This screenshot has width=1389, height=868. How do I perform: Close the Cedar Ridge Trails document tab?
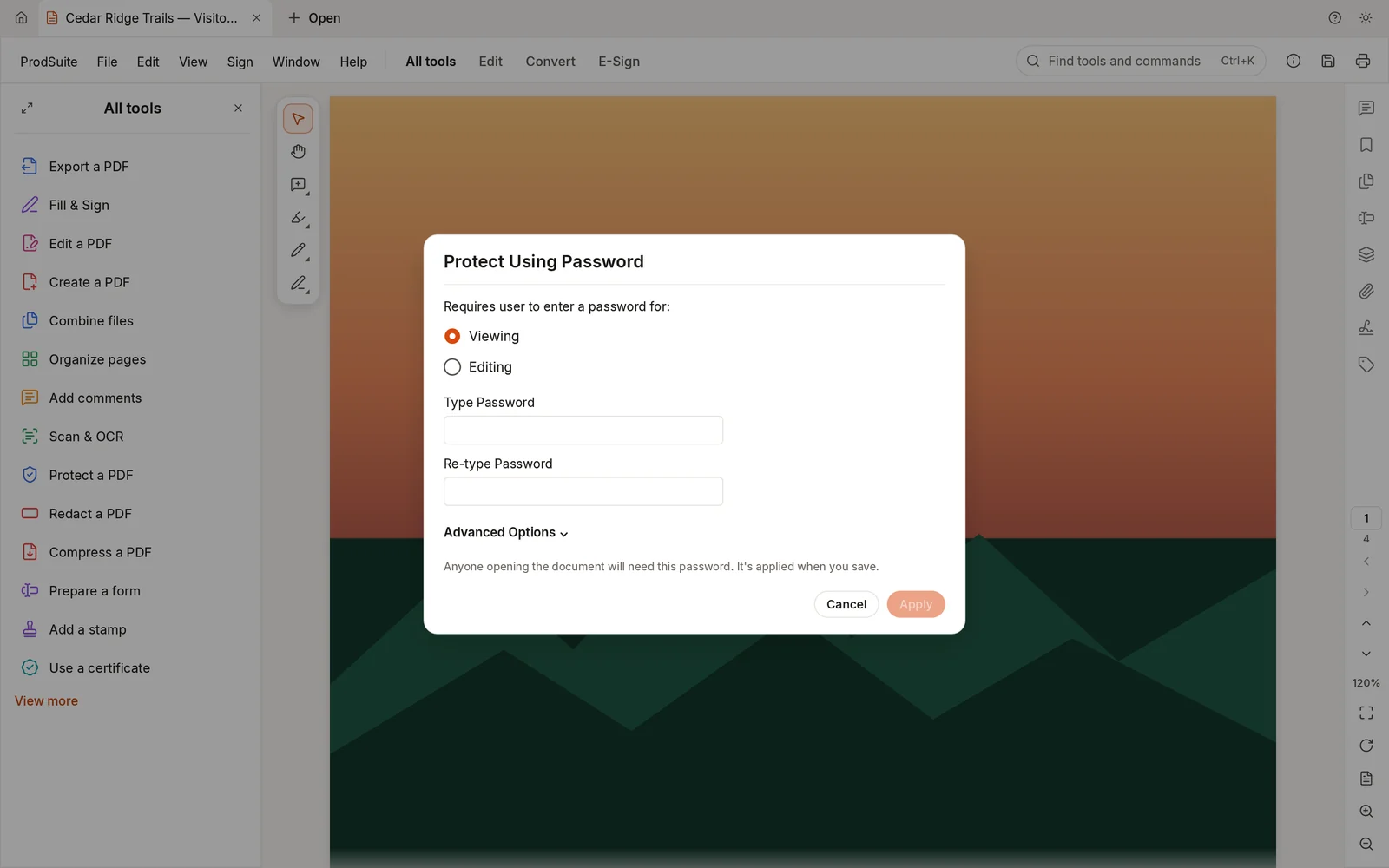(257, 17)
